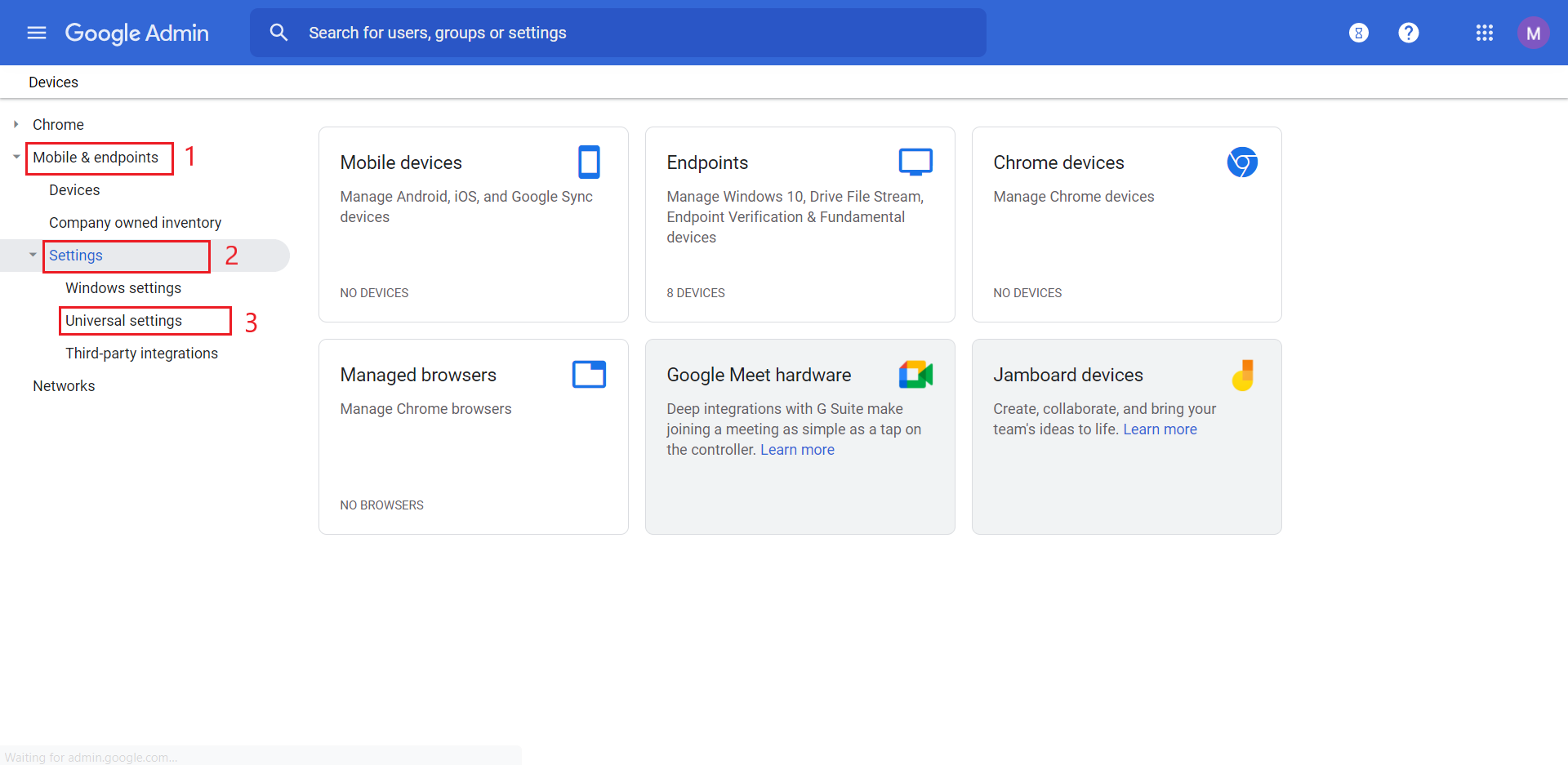Viewport: 1568px width, 765px height.
Task: Select Third-party integrations item
Action: [x=141, y=354]
